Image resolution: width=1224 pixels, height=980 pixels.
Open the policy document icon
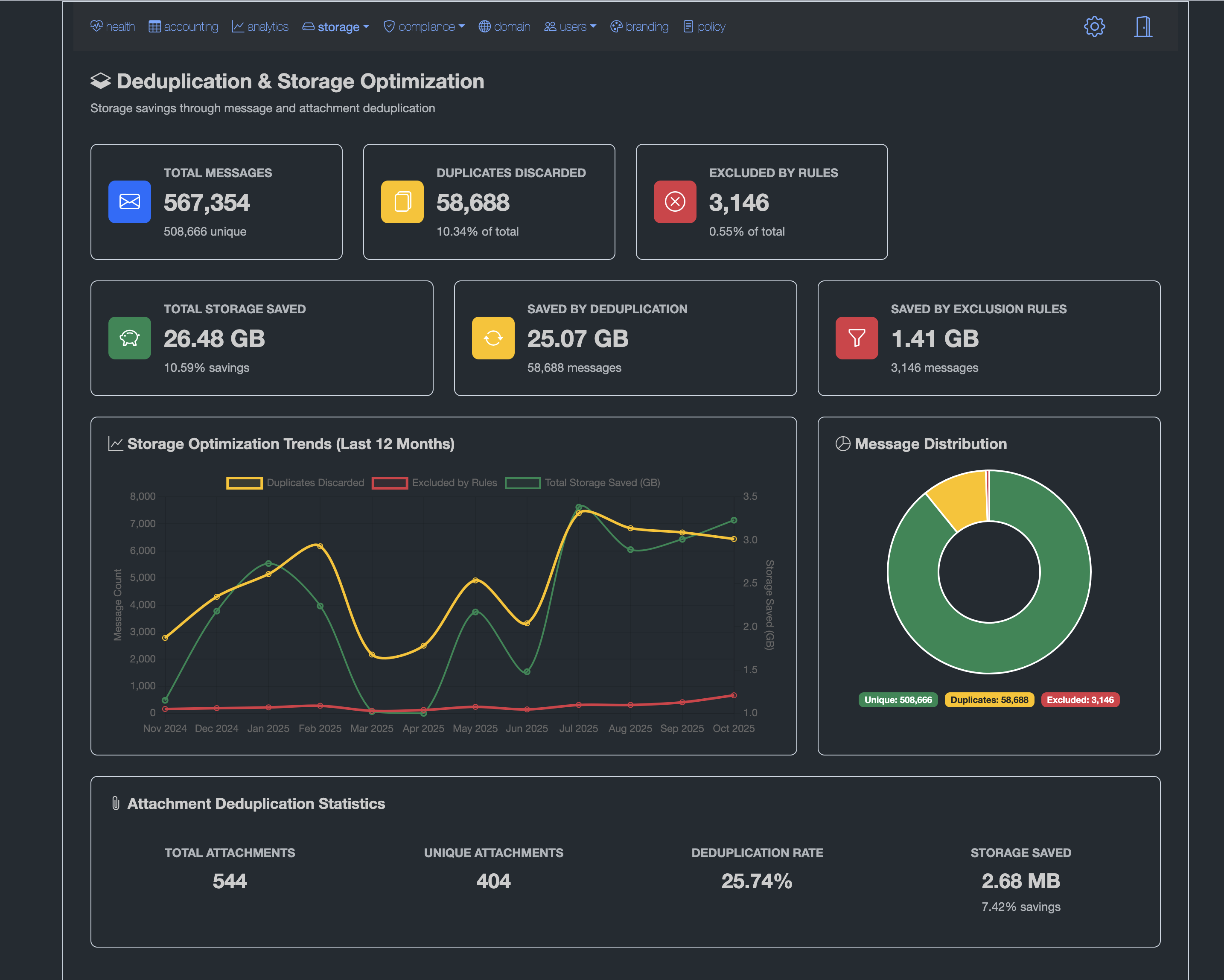pyautogui.click(x=689, y=26)
